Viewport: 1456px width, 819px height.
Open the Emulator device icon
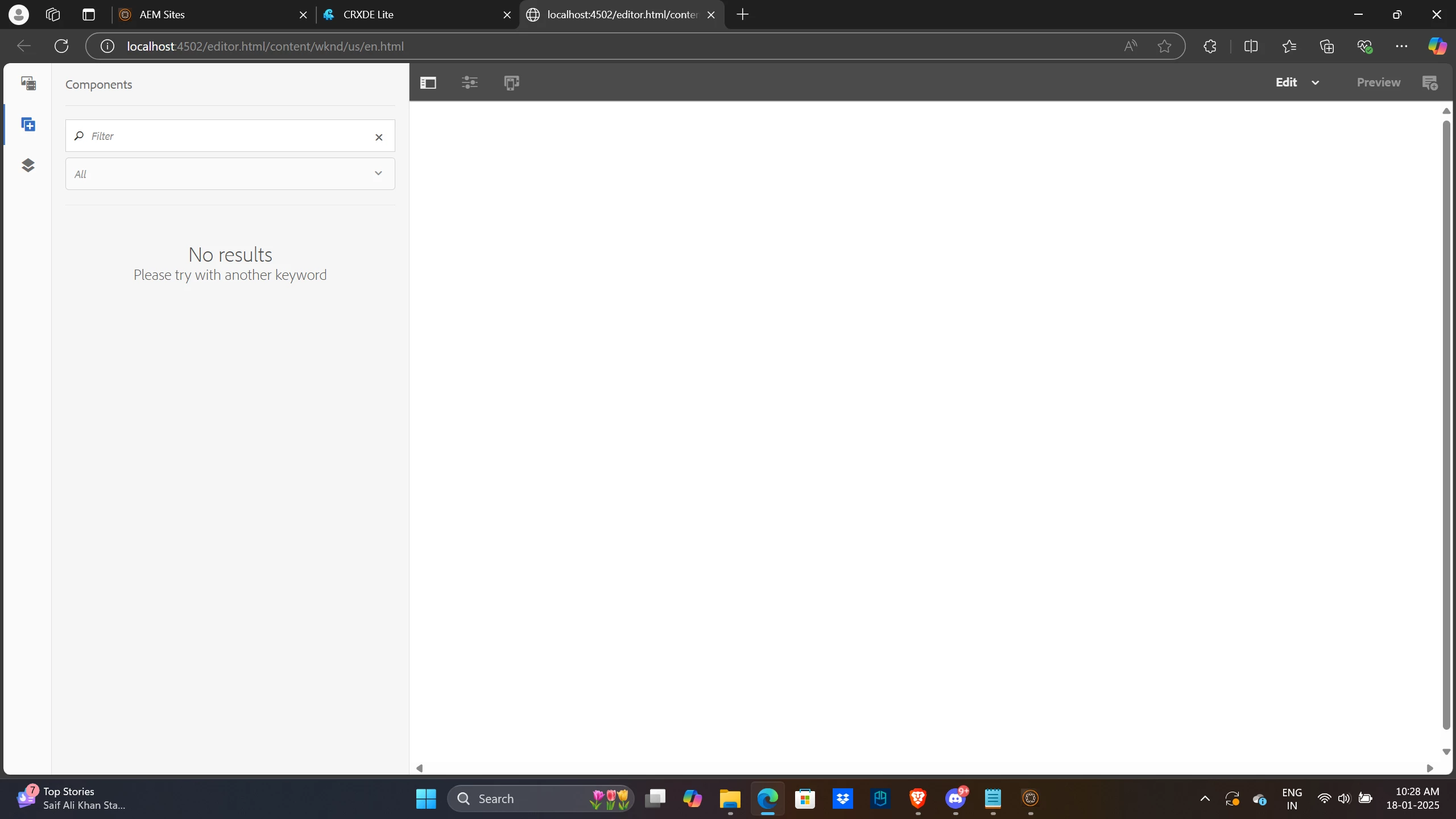tap(511, 83)
